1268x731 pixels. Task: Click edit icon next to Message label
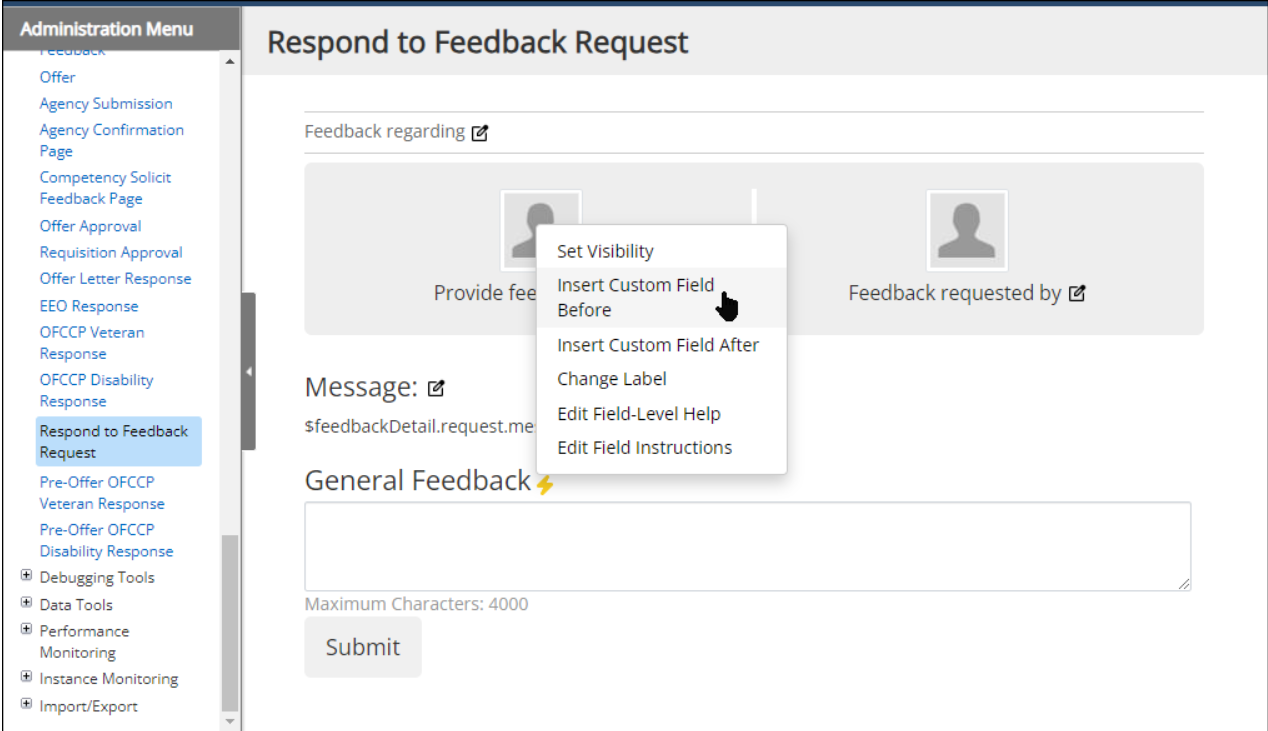(436, 388)
